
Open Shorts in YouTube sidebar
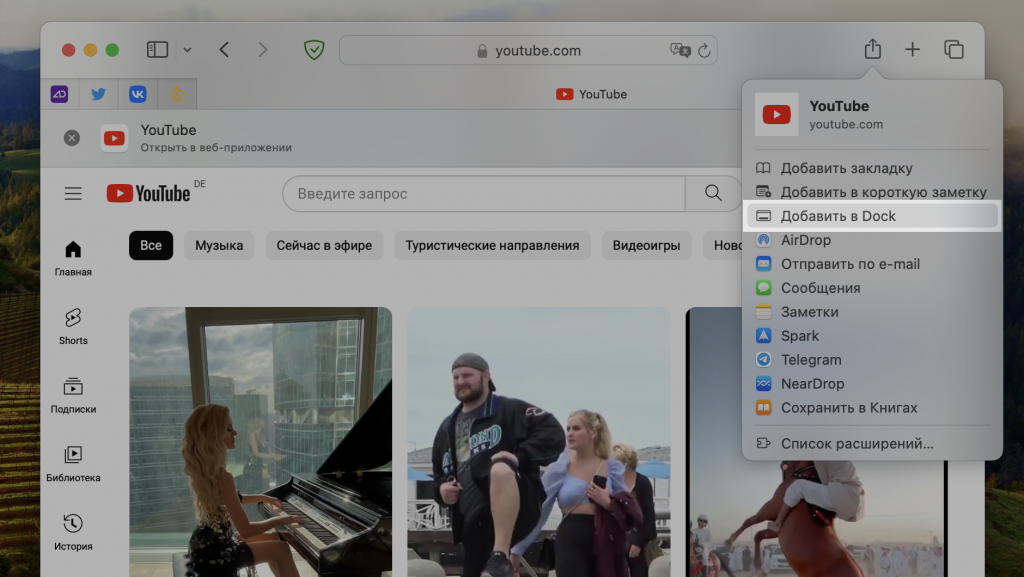[x=73, y=327]
